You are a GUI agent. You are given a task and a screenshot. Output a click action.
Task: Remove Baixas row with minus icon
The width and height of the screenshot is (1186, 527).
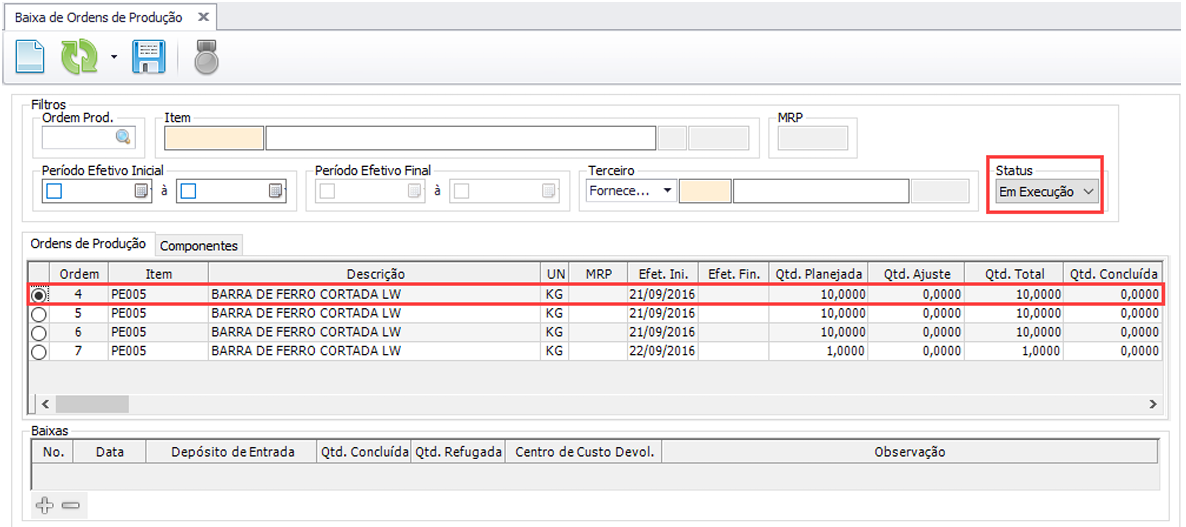tap(70, 506)
